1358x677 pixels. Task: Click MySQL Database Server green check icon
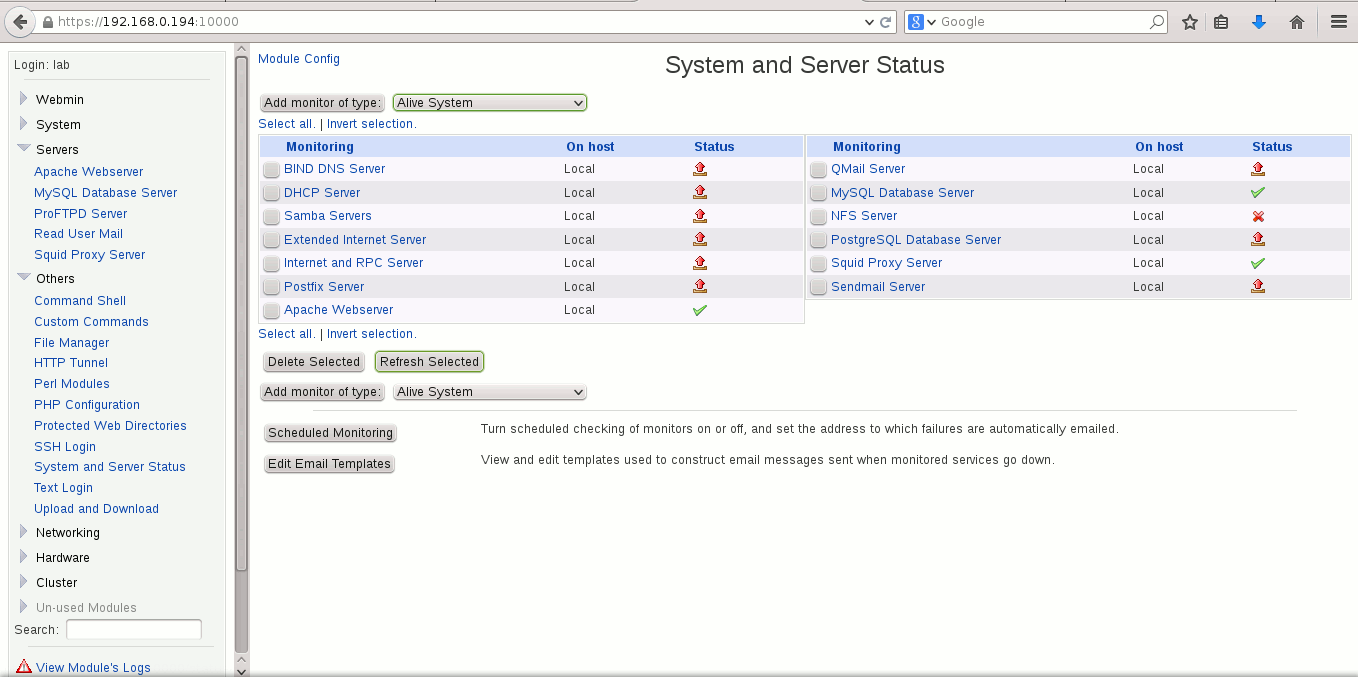coord(1258,192)
